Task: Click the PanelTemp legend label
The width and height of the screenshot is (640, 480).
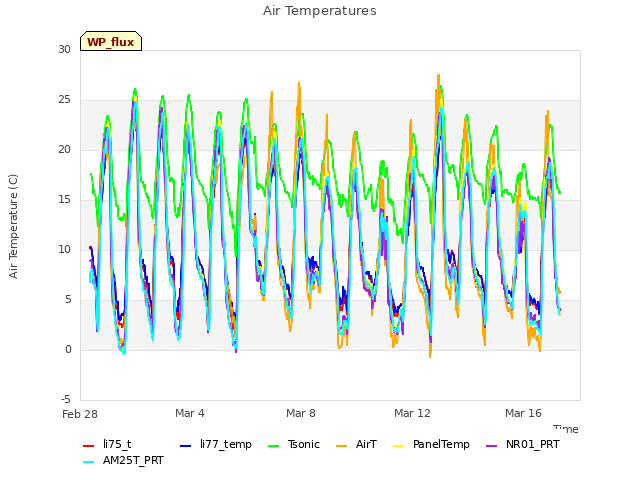Action: point(441,444)
